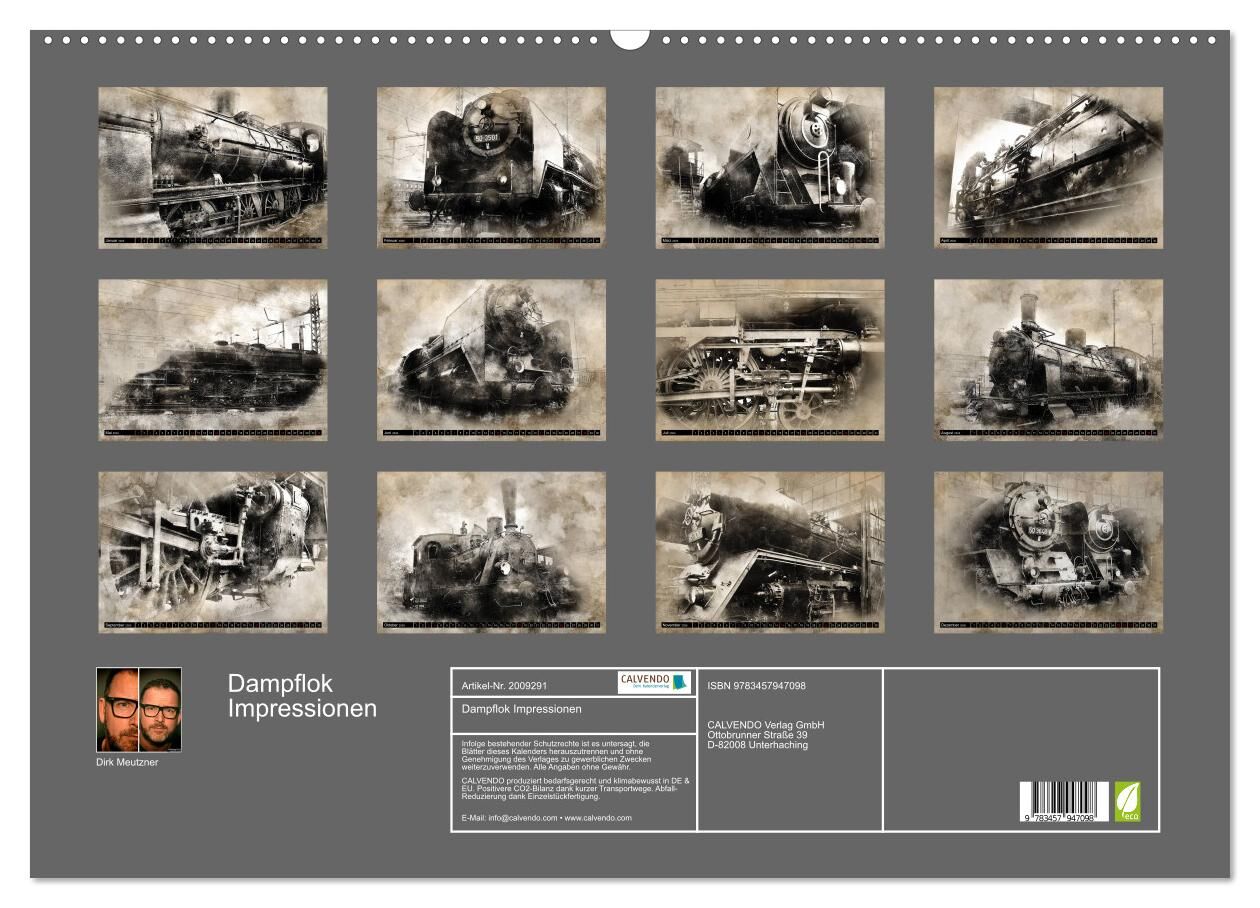Click the green eco leaf icon
The image size is (1260, 908).
pos(1127,801)
